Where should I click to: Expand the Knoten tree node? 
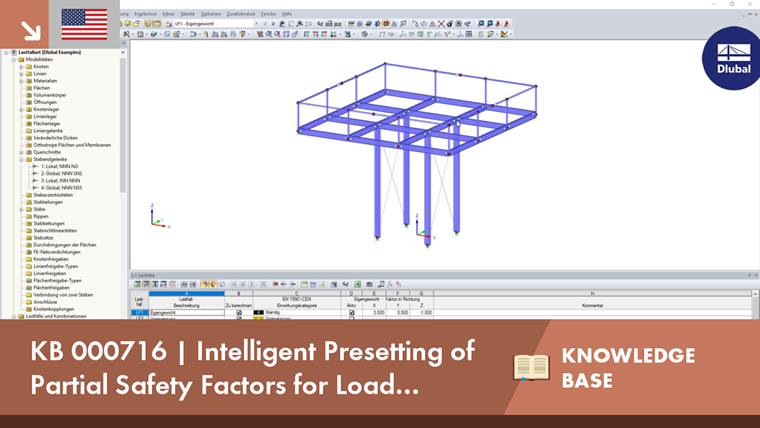[x=21, y=66]
